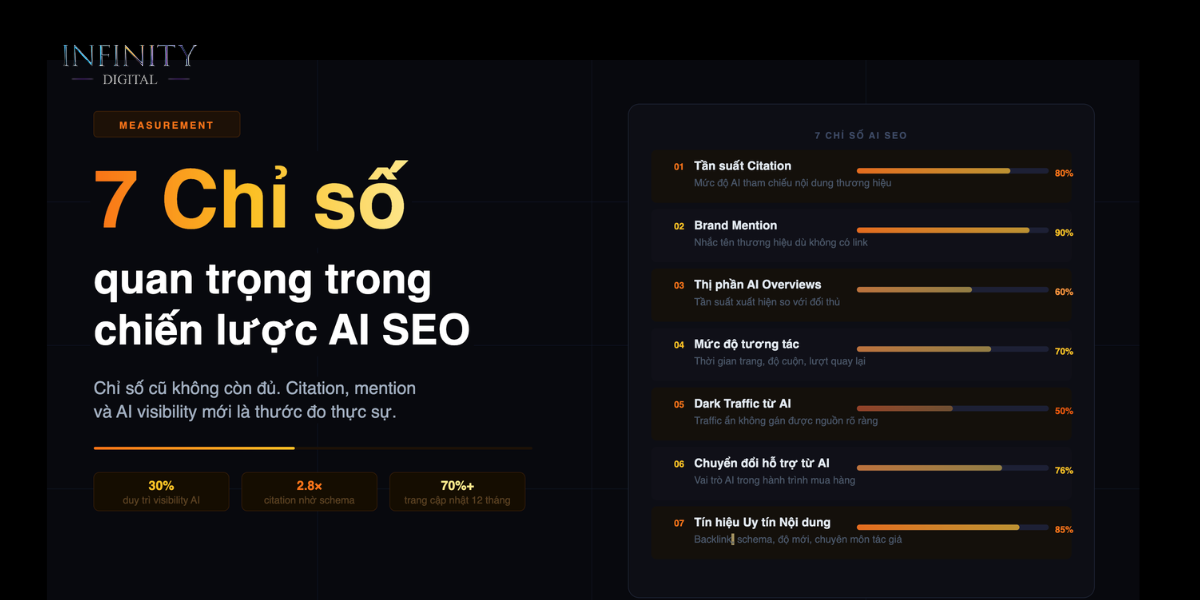Screen dimensions: 1200x600
Task: Click the Infinity Digital logo
Action: [130, 64]
